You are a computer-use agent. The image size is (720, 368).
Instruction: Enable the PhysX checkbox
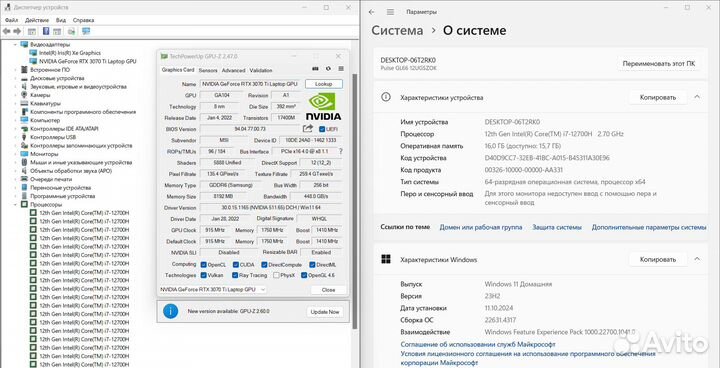point(276,275)
